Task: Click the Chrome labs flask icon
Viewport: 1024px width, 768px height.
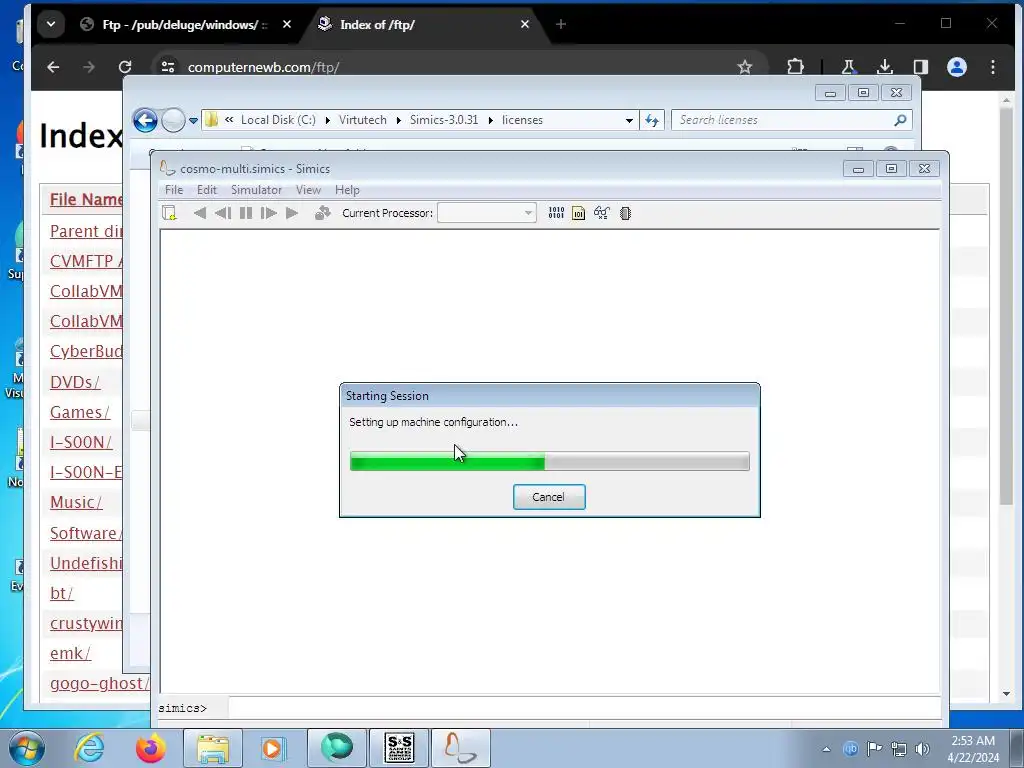Action: coord(848,67)
